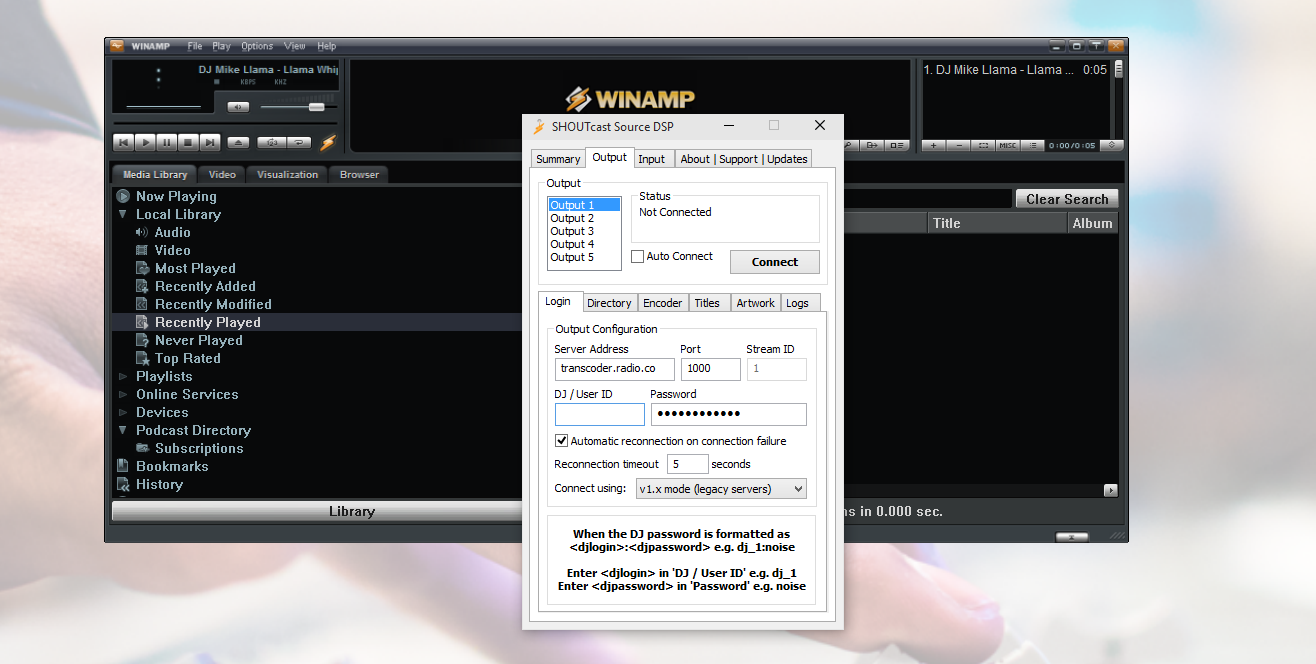Stop playback with the Stop button
1316x664 pixels.
[x=188, y=143]
